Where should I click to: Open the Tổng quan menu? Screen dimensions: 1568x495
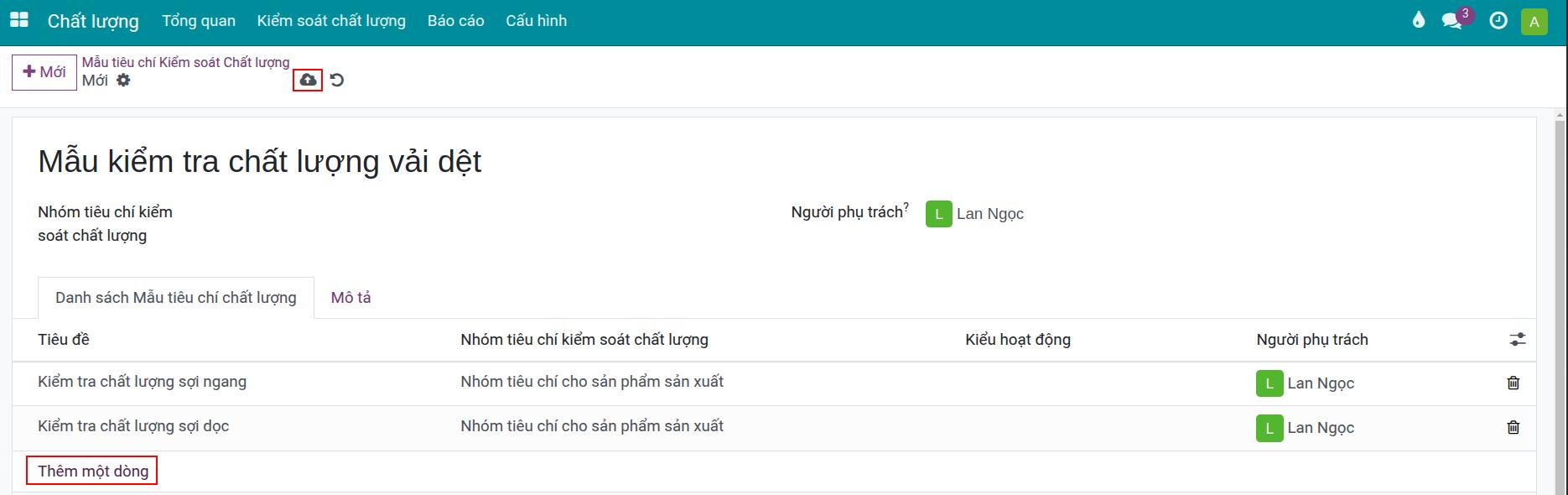point(199,21)
